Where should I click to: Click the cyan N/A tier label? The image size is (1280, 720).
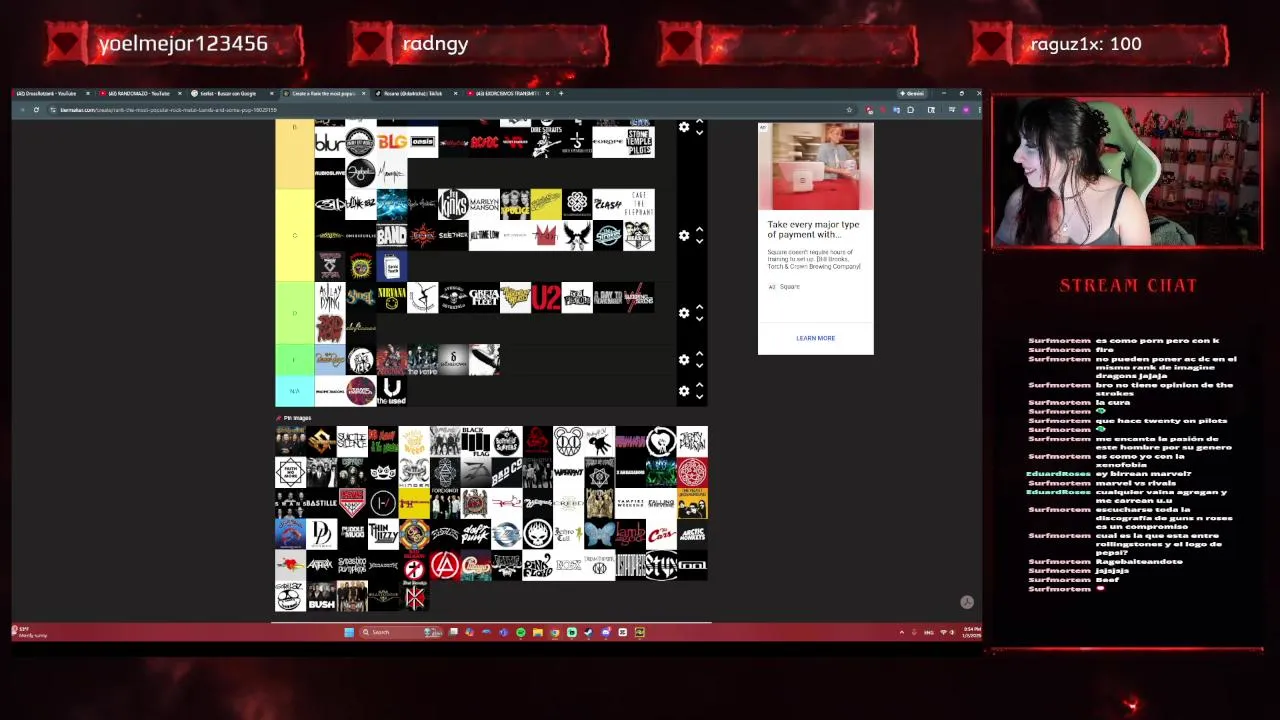tap(294, 391)
